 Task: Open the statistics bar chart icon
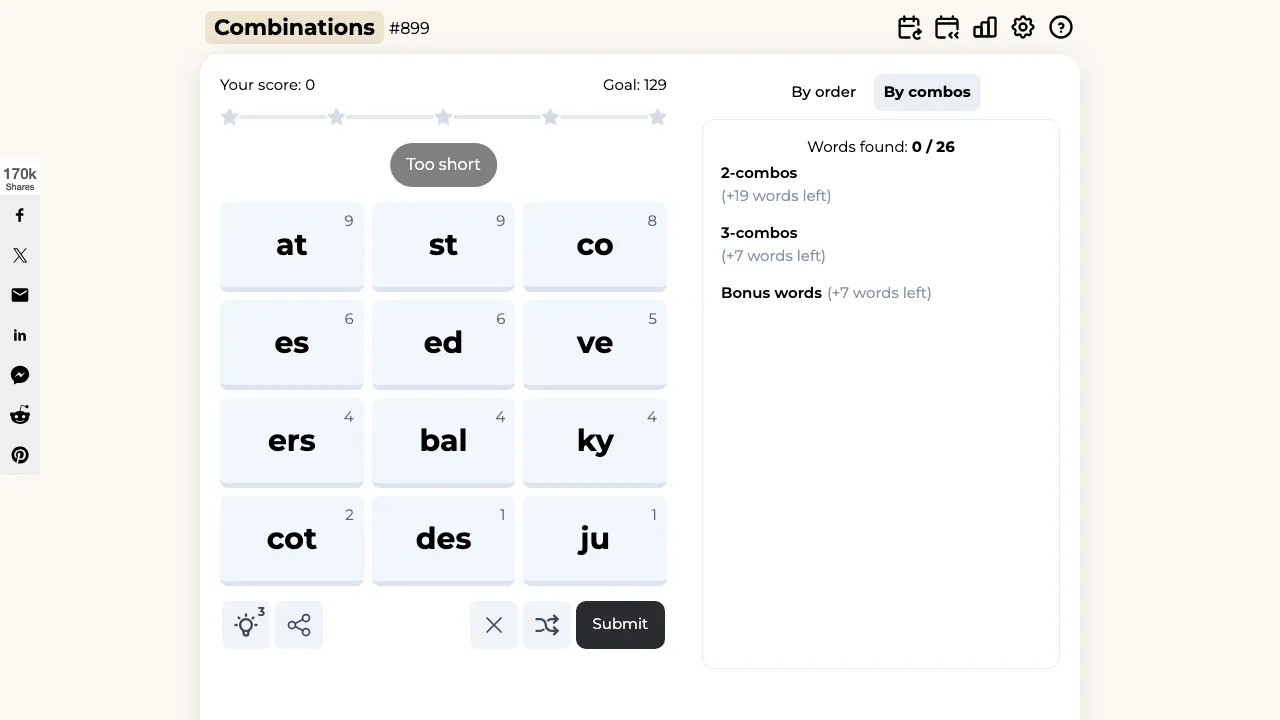click(x=985, y=28)
